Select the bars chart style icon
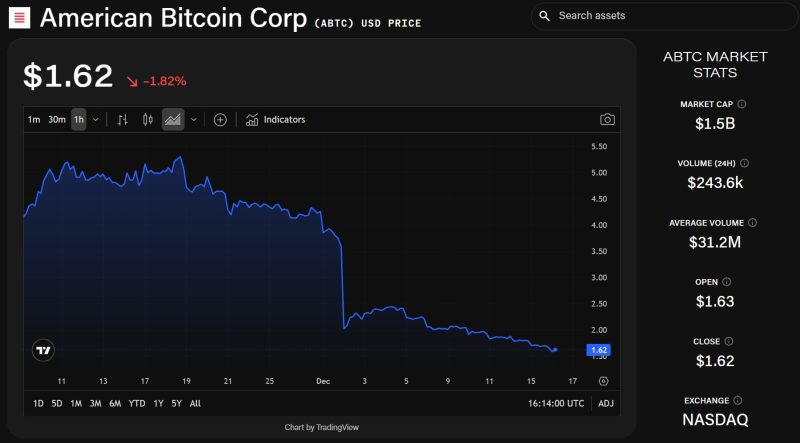The height and width of the screenshot is (443, 800). [x=123, y=120]
